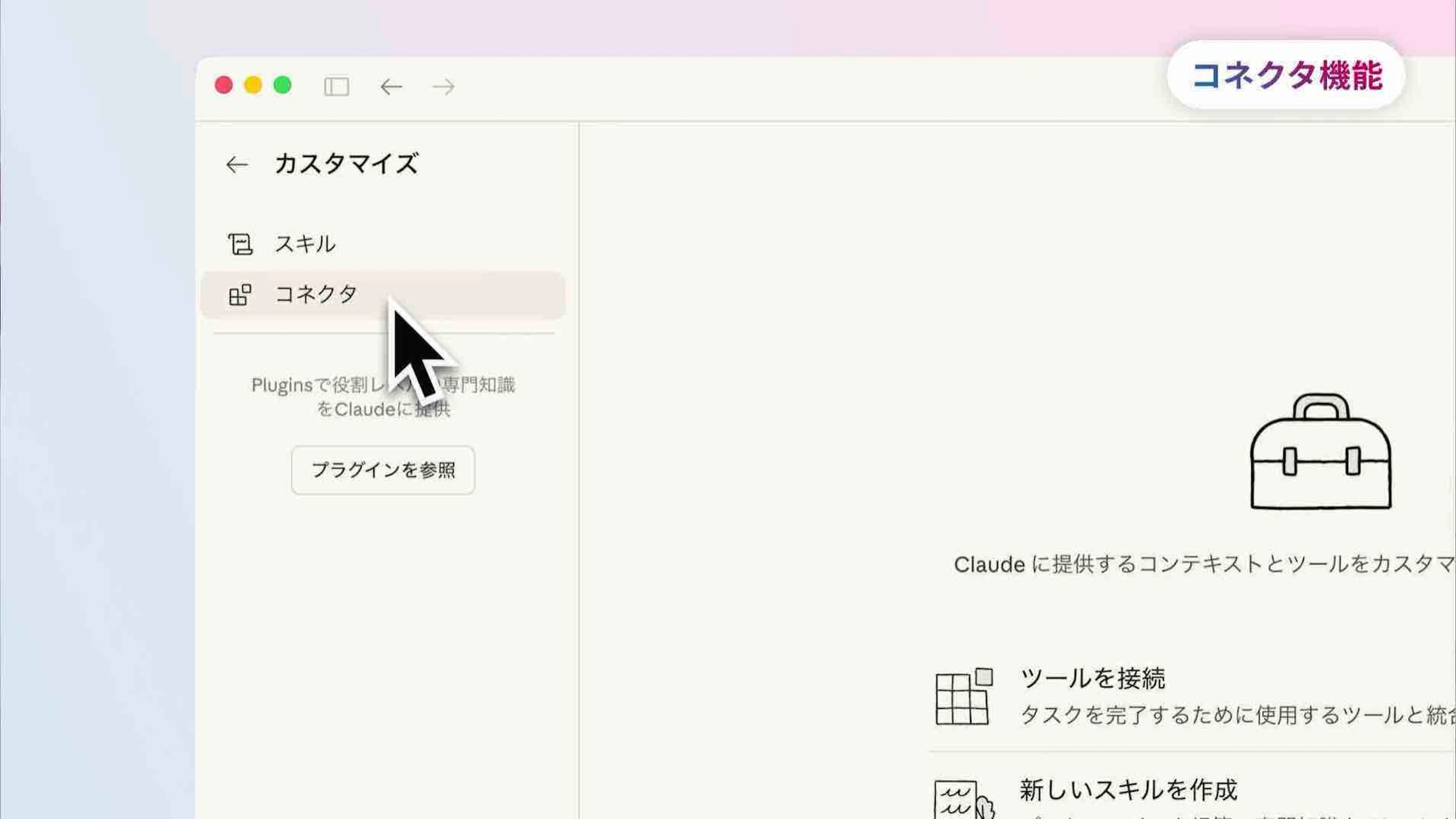The width and height of the screenshot is (1456, 819).
Task: Click the コネクタ blocks icon
Action: pos(240,295)
